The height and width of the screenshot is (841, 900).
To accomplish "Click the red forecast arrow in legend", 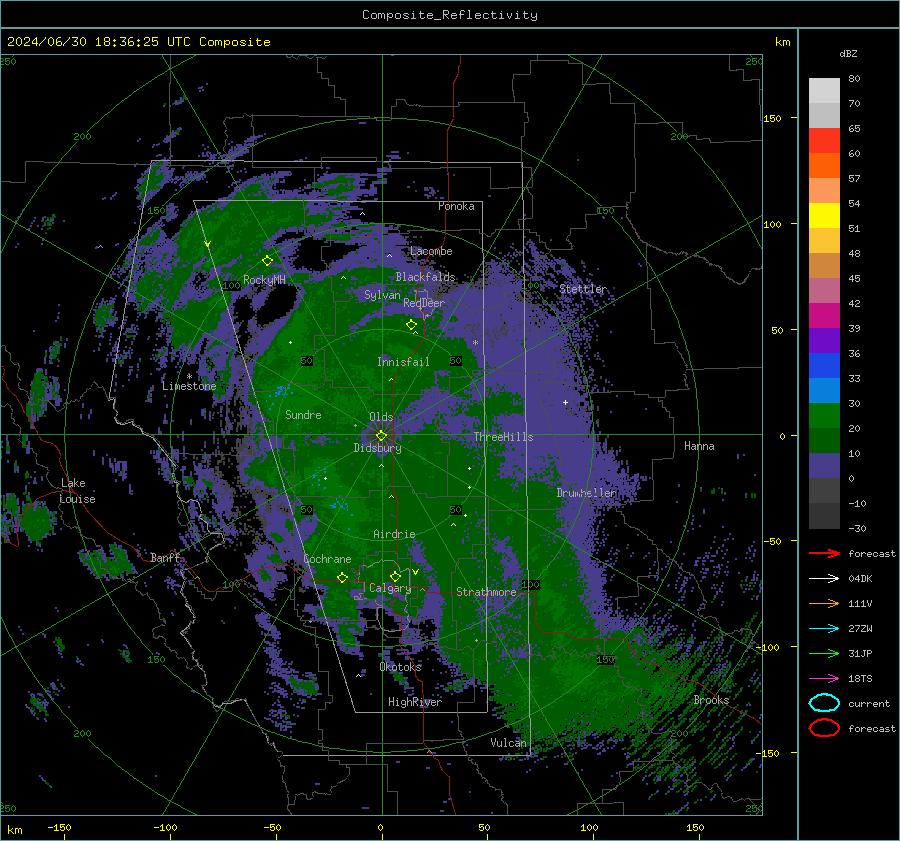I will point(824,553).
